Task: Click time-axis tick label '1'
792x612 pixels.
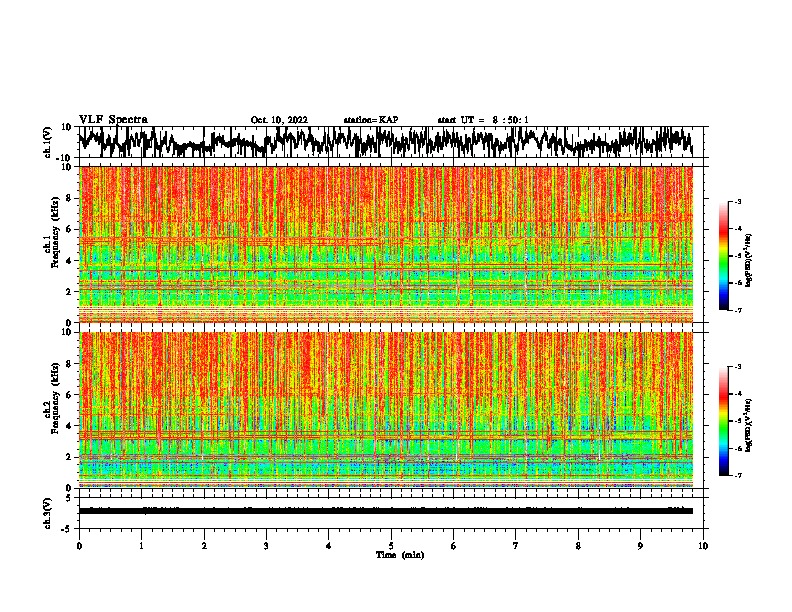Action: pos(142,546)
